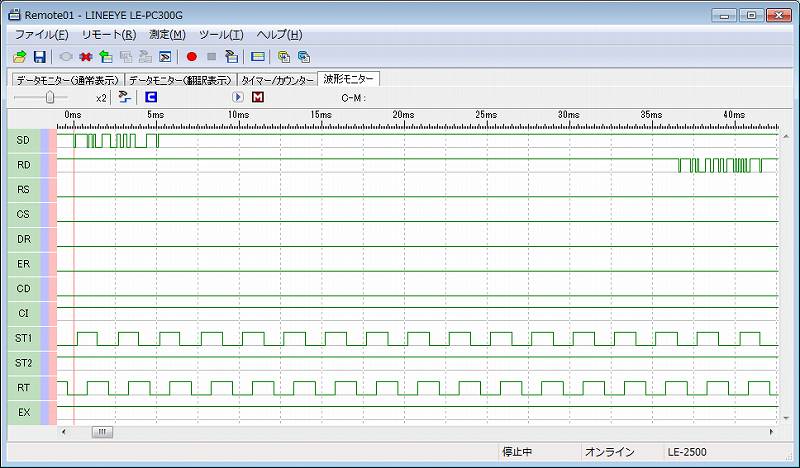The image size is (800, 468).
Task: Click the blue stacked windows icon
Action: point(304,57)
